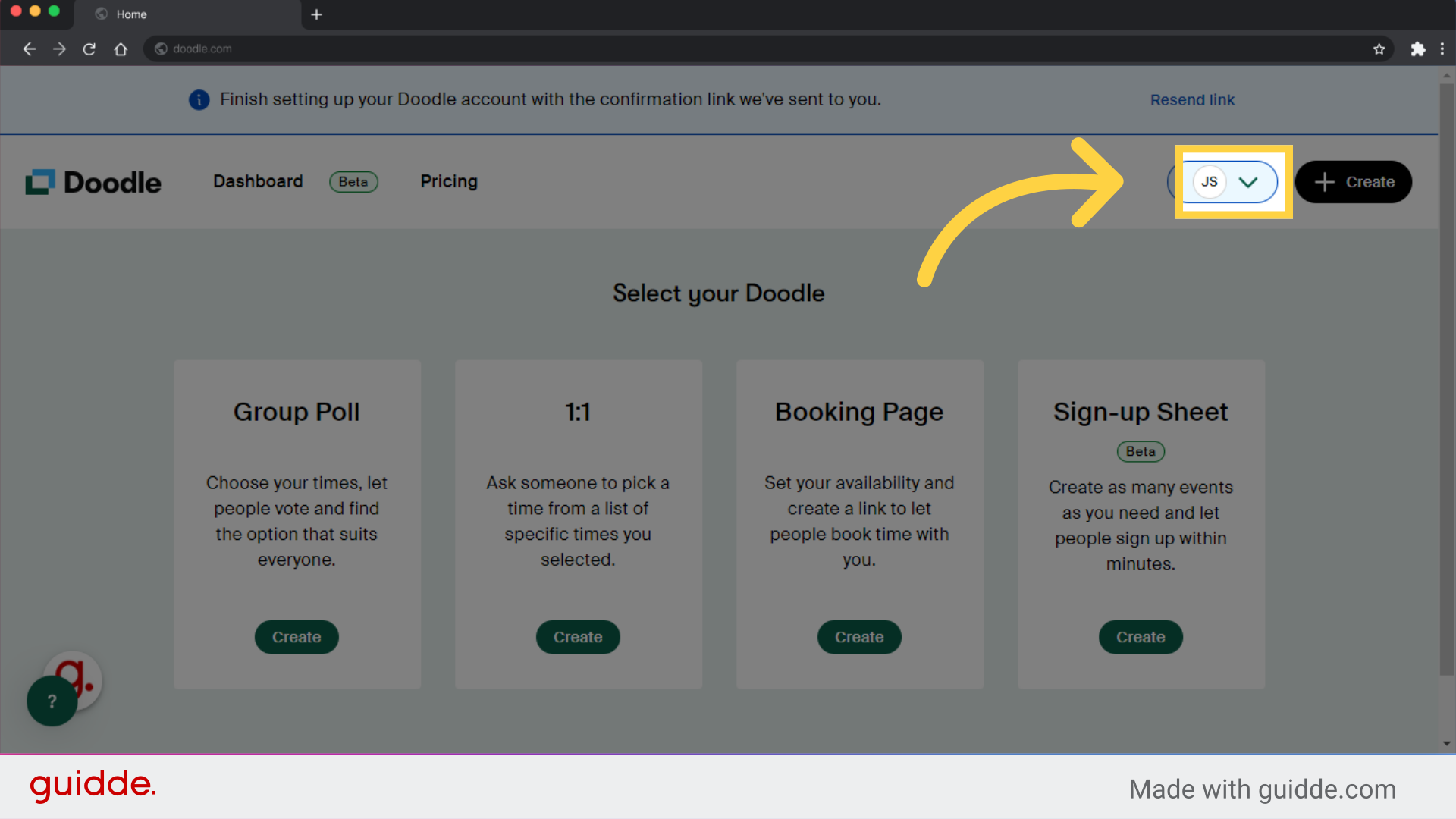Click the Resend link
This screenshot has height=819, width=1456.
1192,99
